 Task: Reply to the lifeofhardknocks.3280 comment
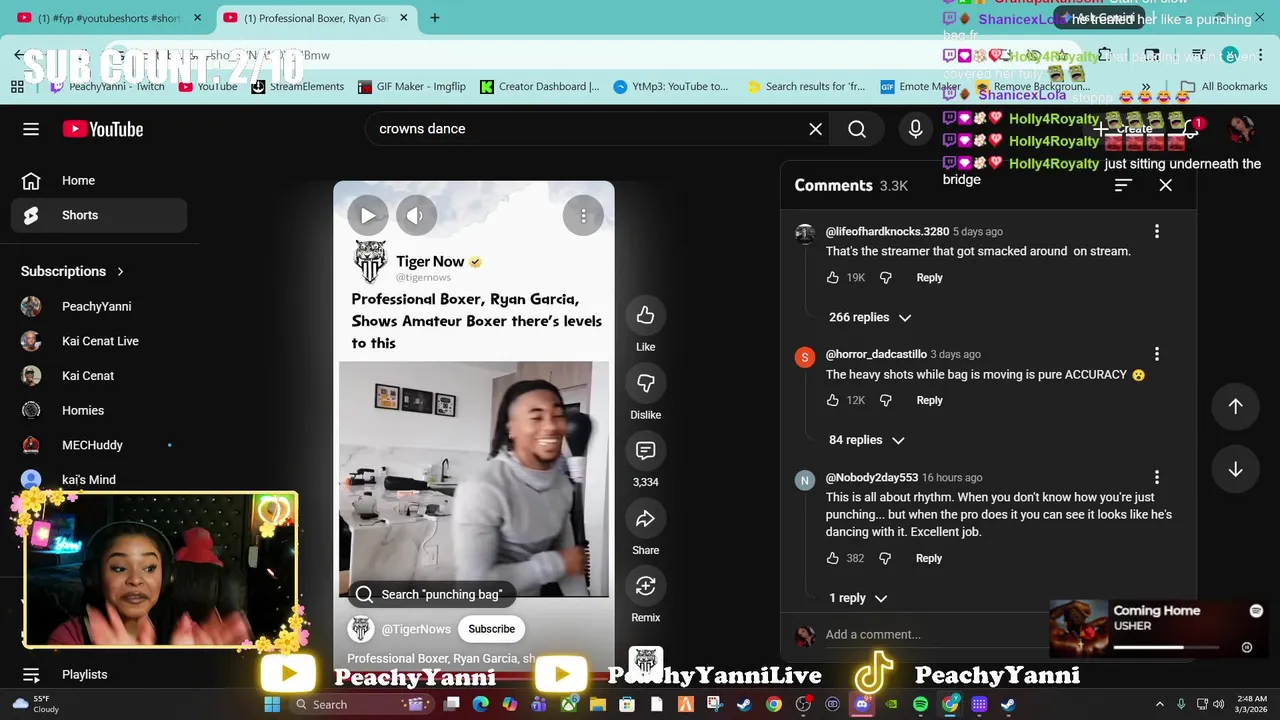pos(929,278)
